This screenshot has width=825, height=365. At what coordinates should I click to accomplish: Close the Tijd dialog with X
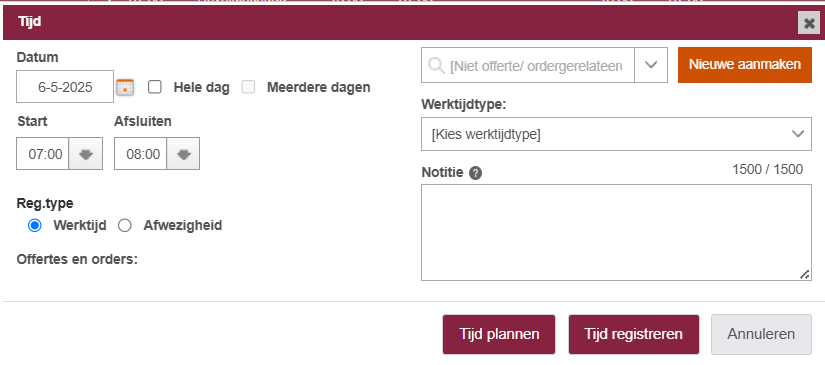click(x=809, y=23)
